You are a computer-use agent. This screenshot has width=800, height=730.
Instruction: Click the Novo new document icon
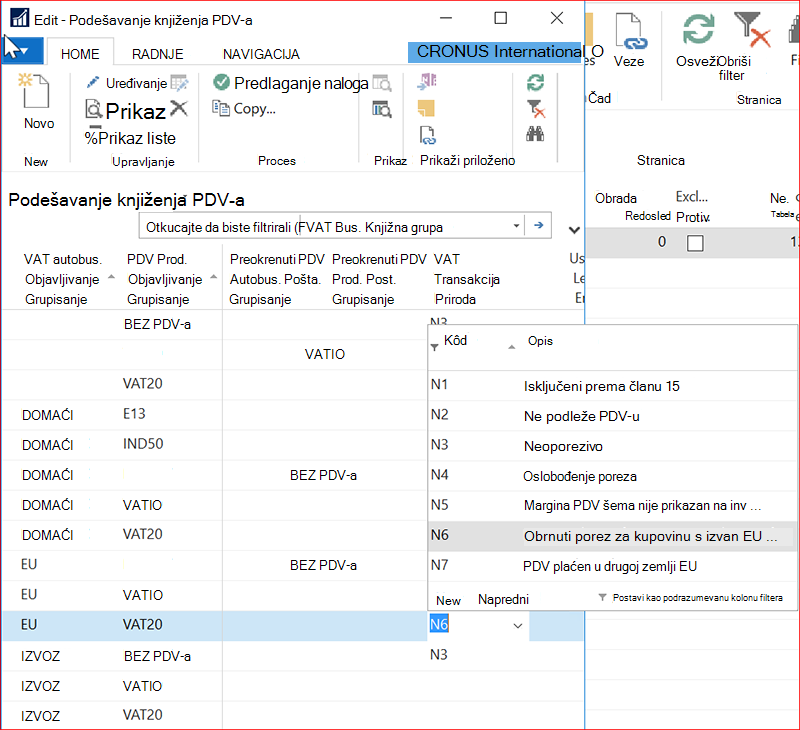(34, 90)
